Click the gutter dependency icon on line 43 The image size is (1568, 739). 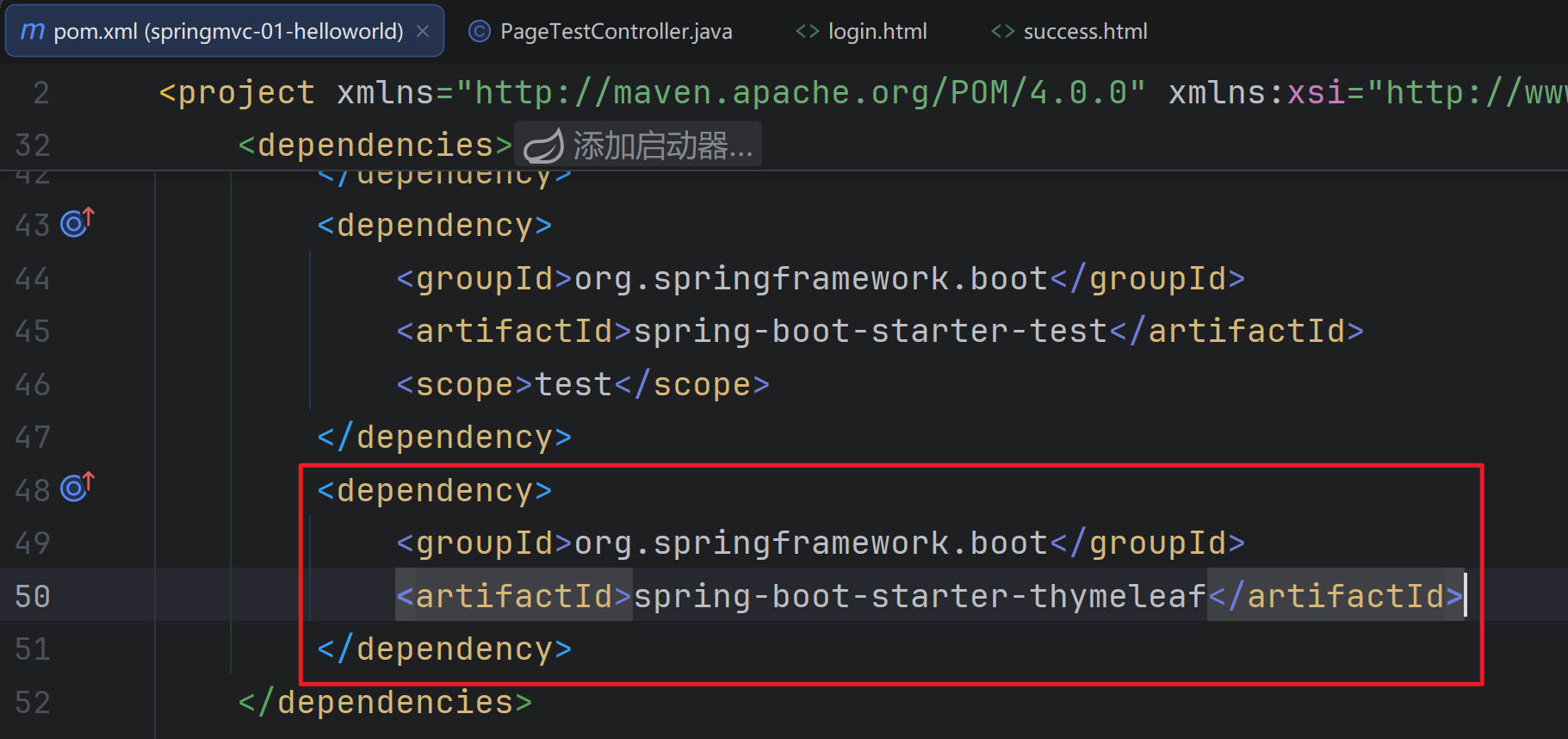tap(77, 223)
